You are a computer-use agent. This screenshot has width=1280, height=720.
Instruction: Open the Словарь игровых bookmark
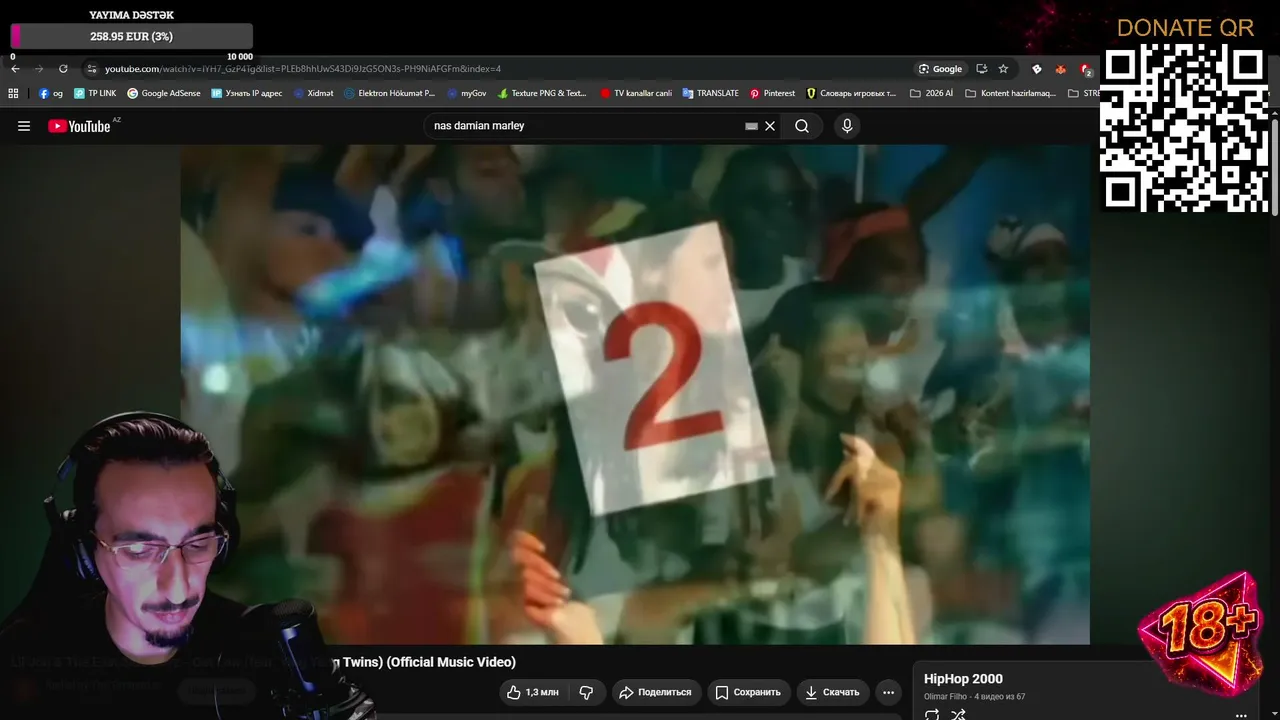point(851,93)
